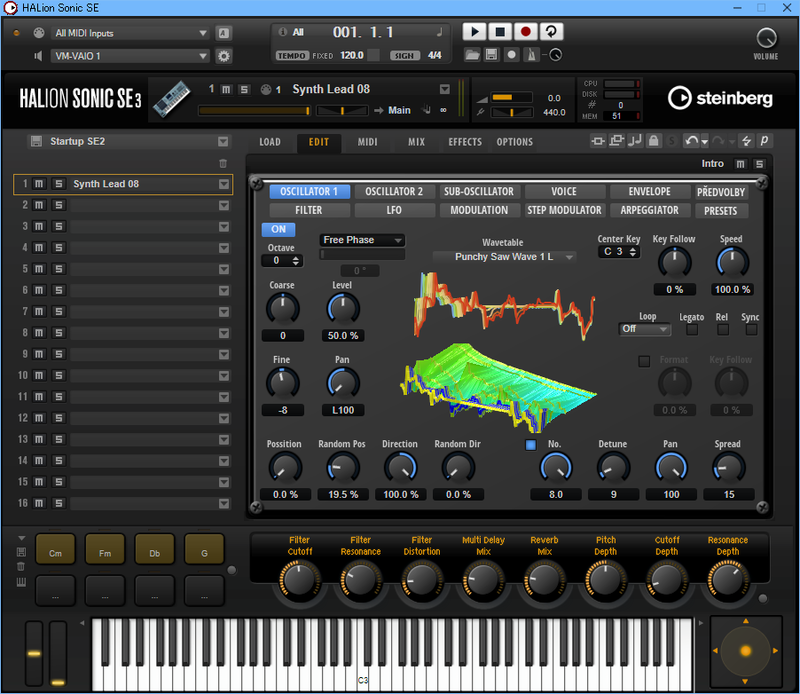This screenshot has width=800, height=694.
Task: Switch to the MIX tab
Action: (416, 142)
